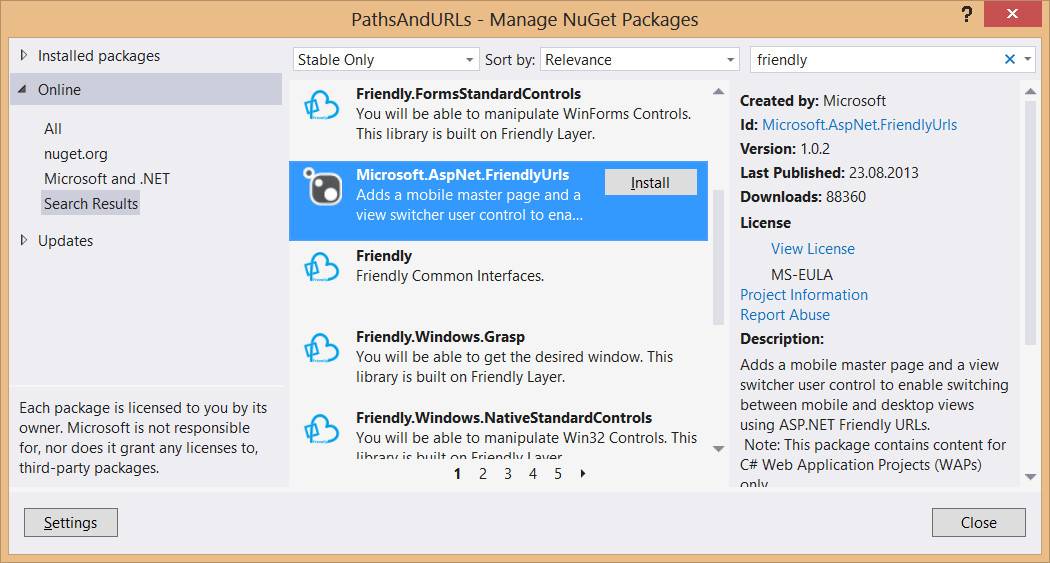Go to results page 4

[532, 473]
